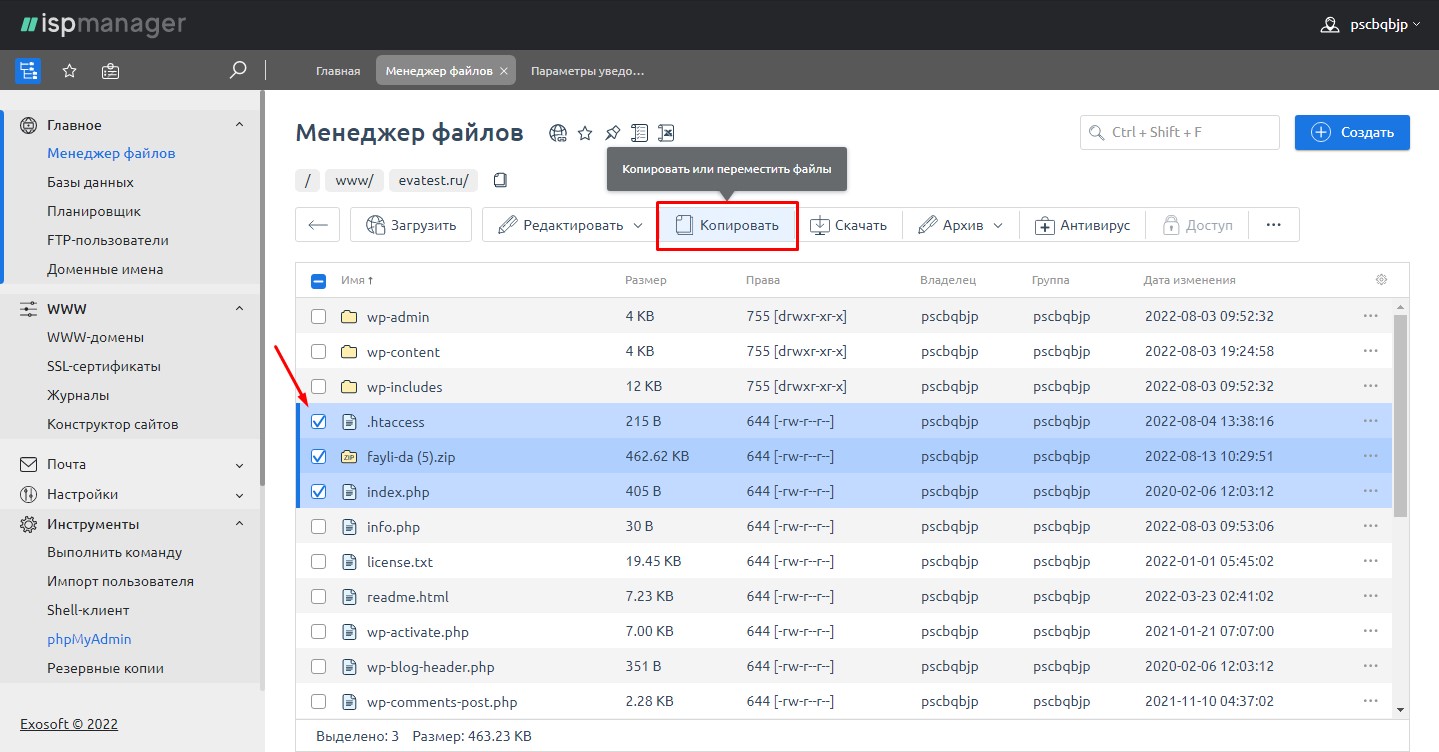Open Базы данных in sidebar

[90, 182]
